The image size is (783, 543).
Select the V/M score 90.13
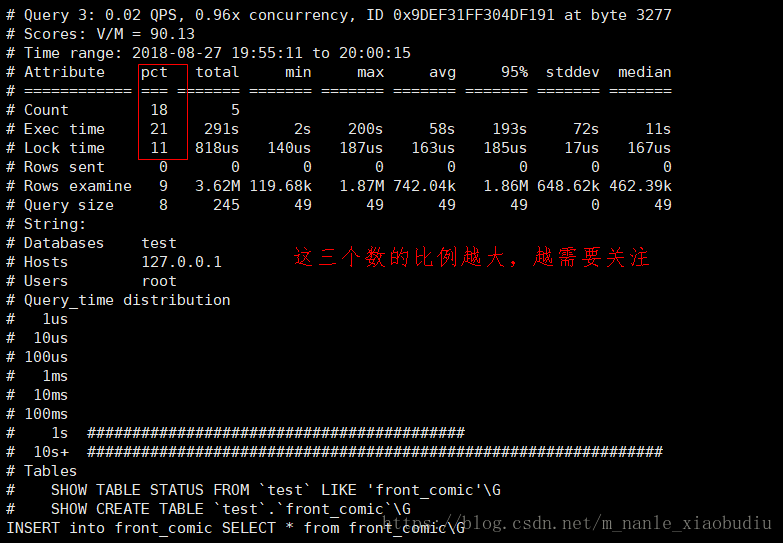[x=172, y=34]
